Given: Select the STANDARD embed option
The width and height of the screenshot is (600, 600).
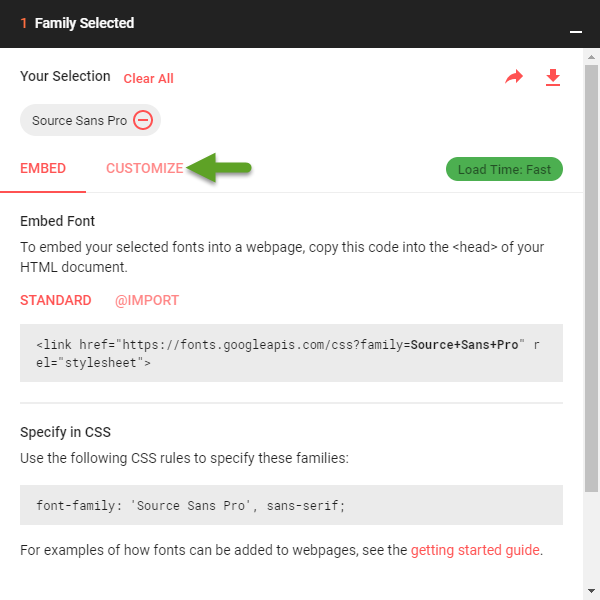Looking at the screenshot, I should pyautogui.click(x=55, y=300).
